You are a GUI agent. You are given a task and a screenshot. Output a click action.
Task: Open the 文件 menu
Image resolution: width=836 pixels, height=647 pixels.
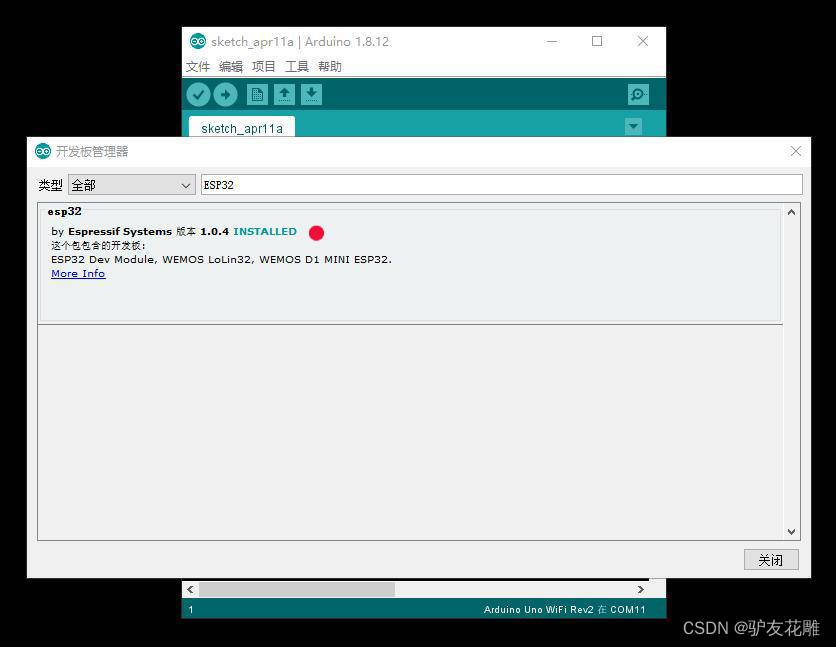coord(198,67)
